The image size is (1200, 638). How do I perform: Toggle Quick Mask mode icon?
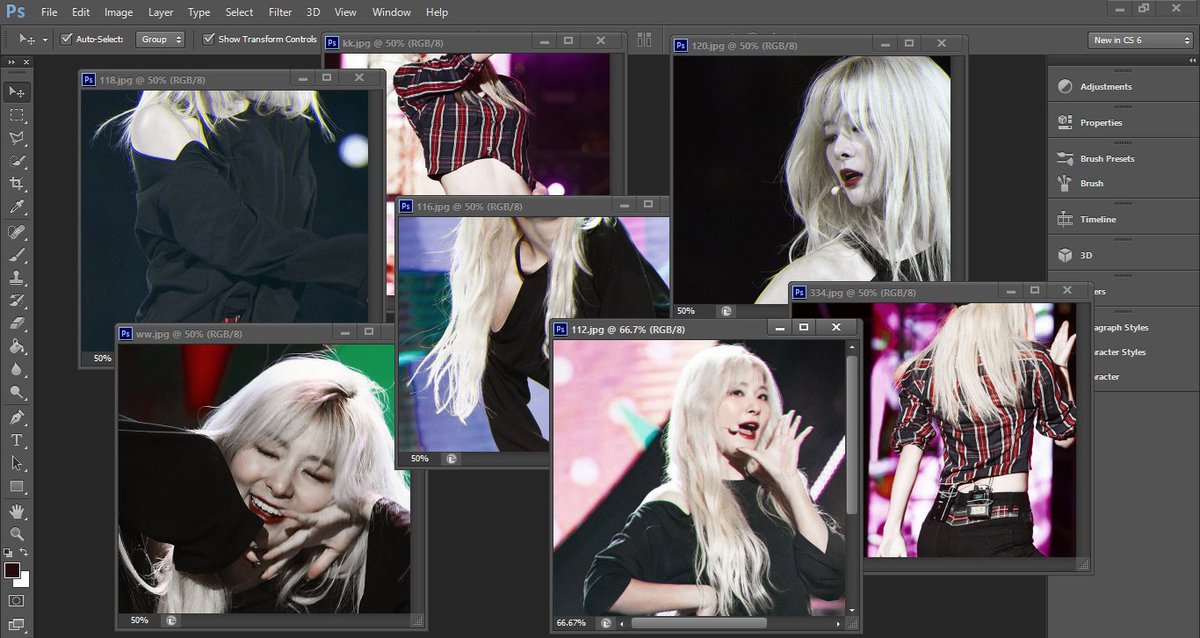(x=17, y=600)
